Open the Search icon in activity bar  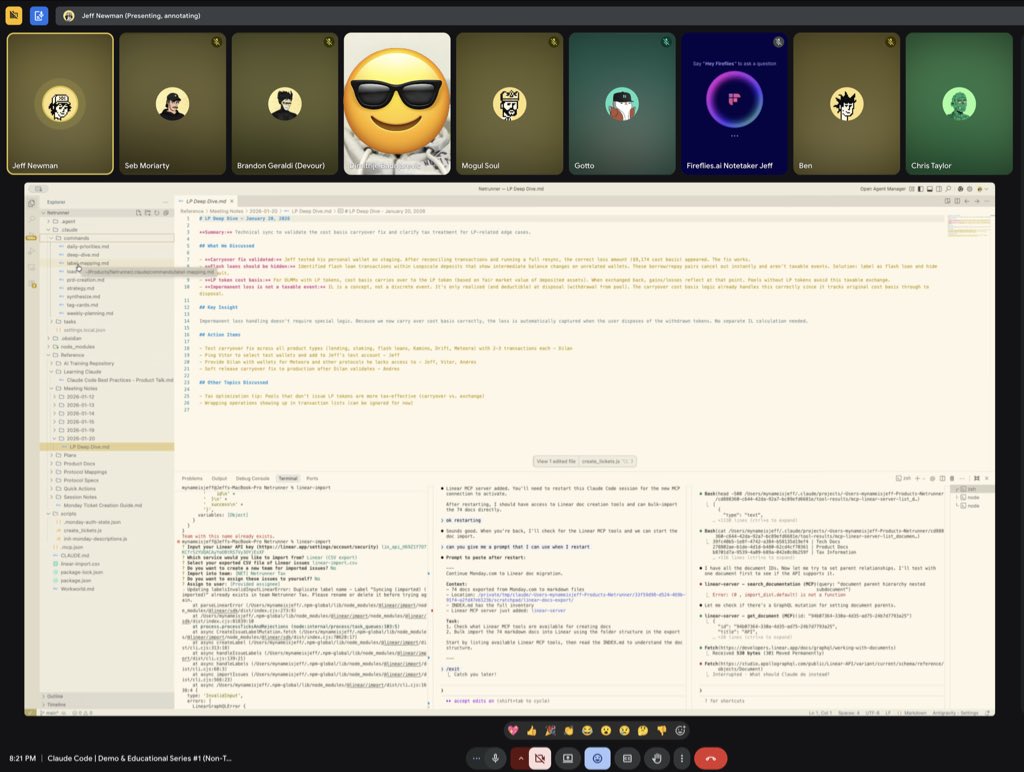click(x=31, y=220)
